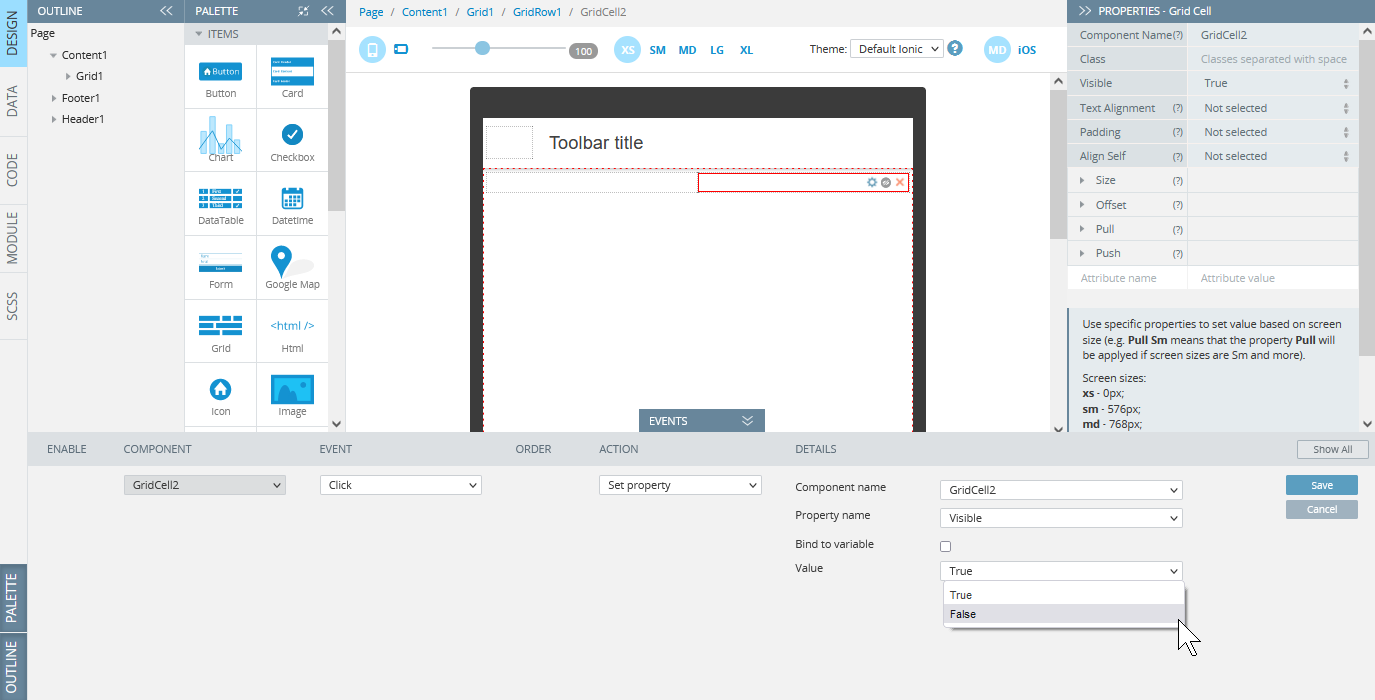Add Card component from palette
The height and width of the screenshot is (700, 1375).
(x=292, y=77)
